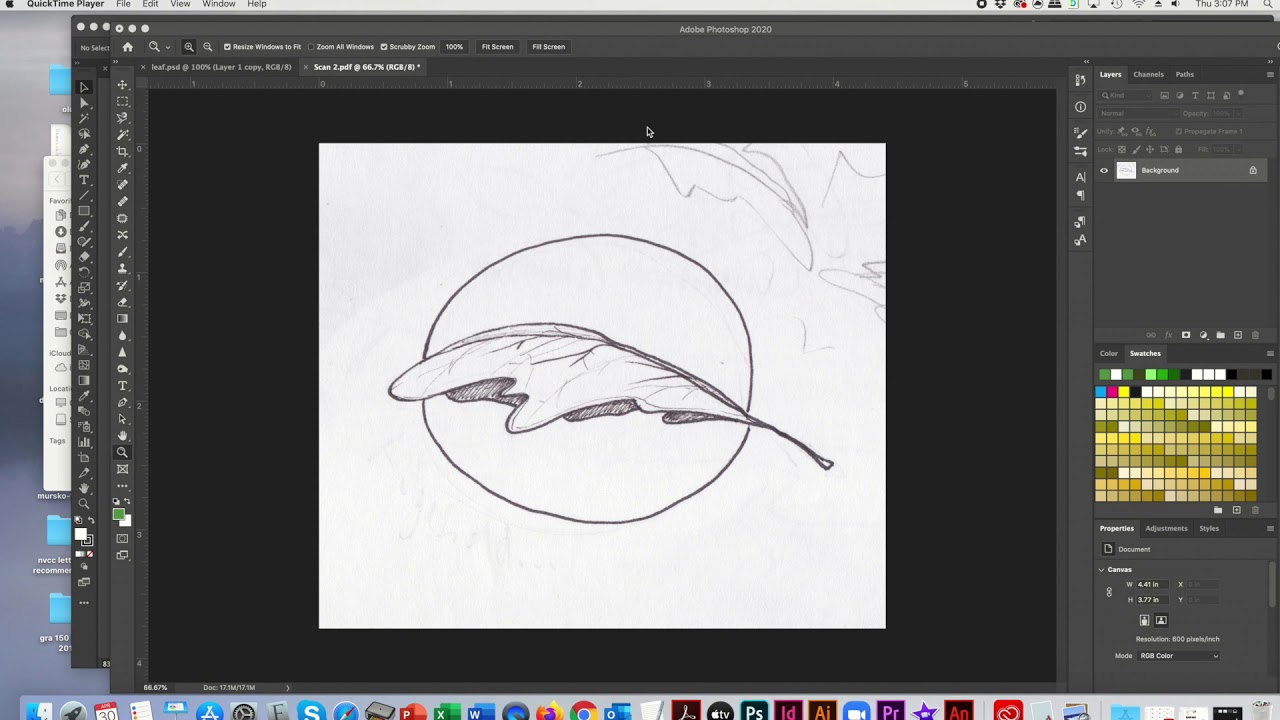Toggle Resize Windows to Fit checkbox

coord(227,47)
